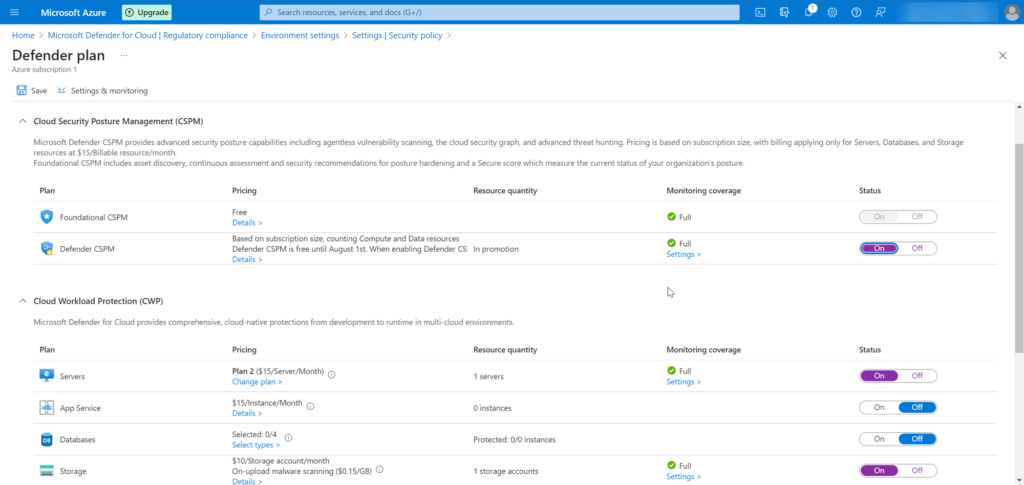
Task: Set App Service plan to Off
Action: point(917,407)
